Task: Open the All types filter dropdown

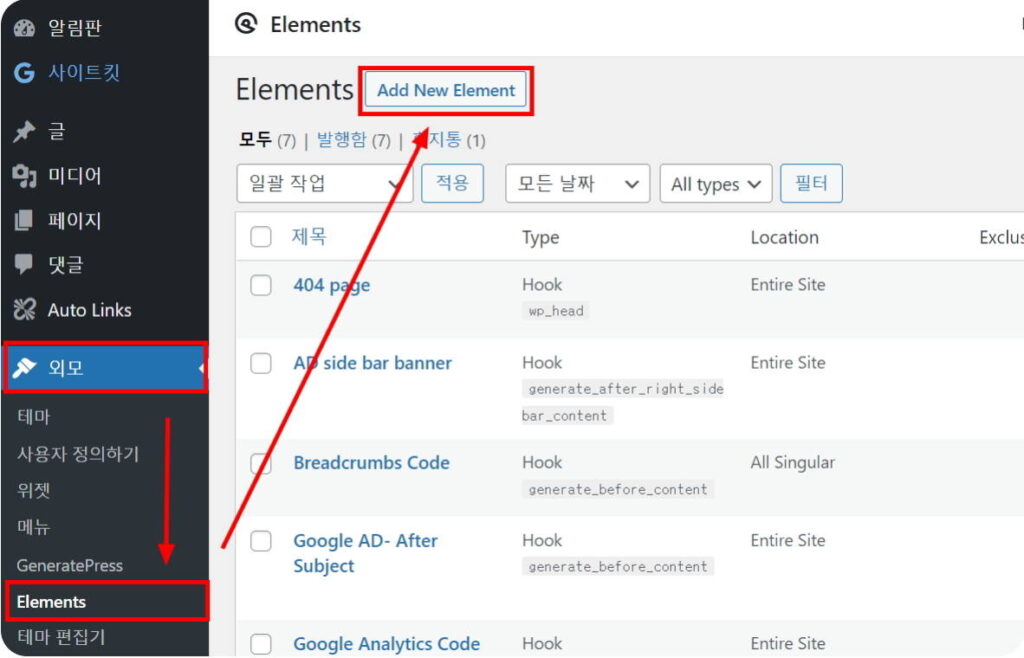Action: [x=715, y=184]
